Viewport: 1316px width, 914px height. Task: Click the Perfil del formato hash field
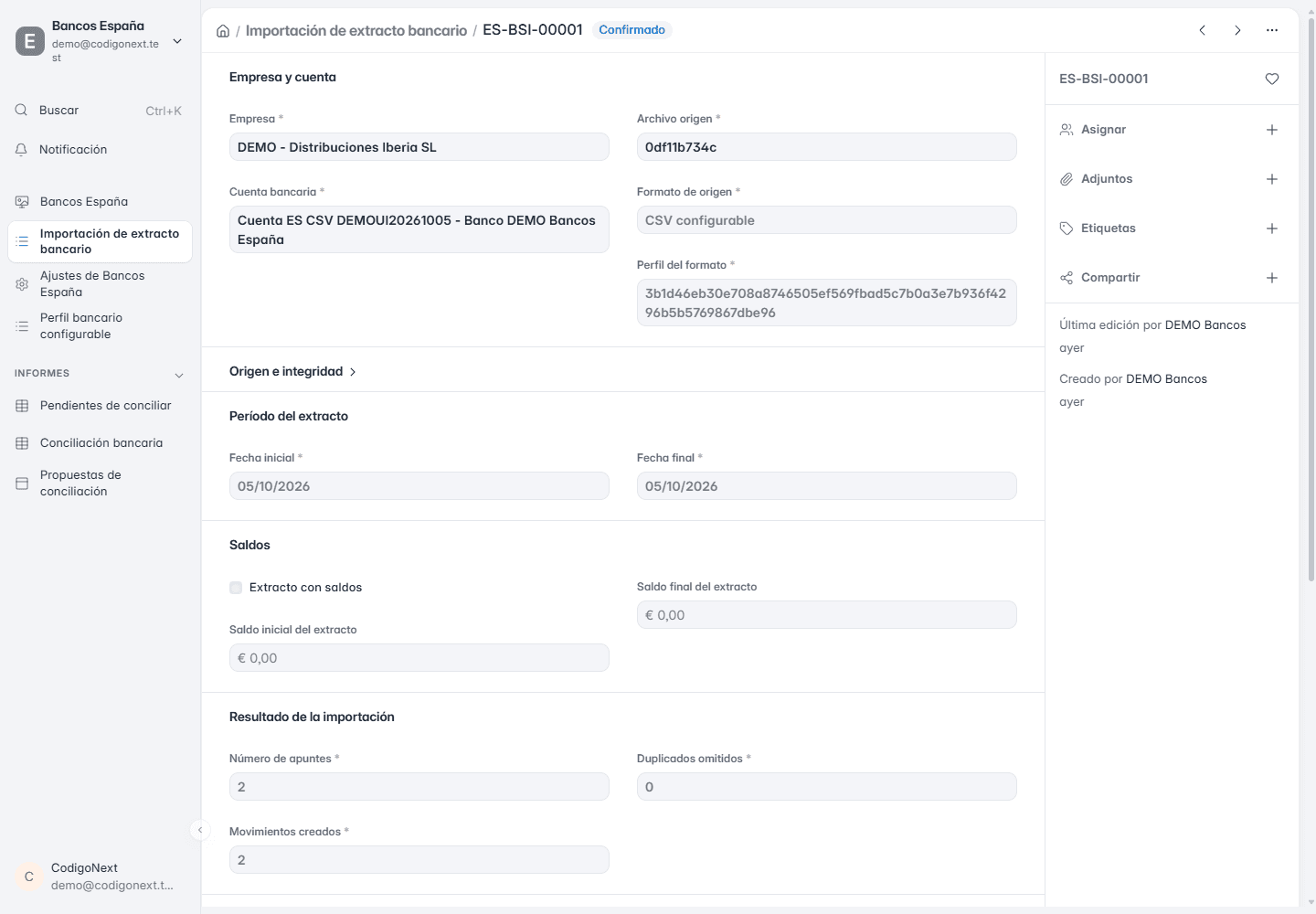point(827,303)
